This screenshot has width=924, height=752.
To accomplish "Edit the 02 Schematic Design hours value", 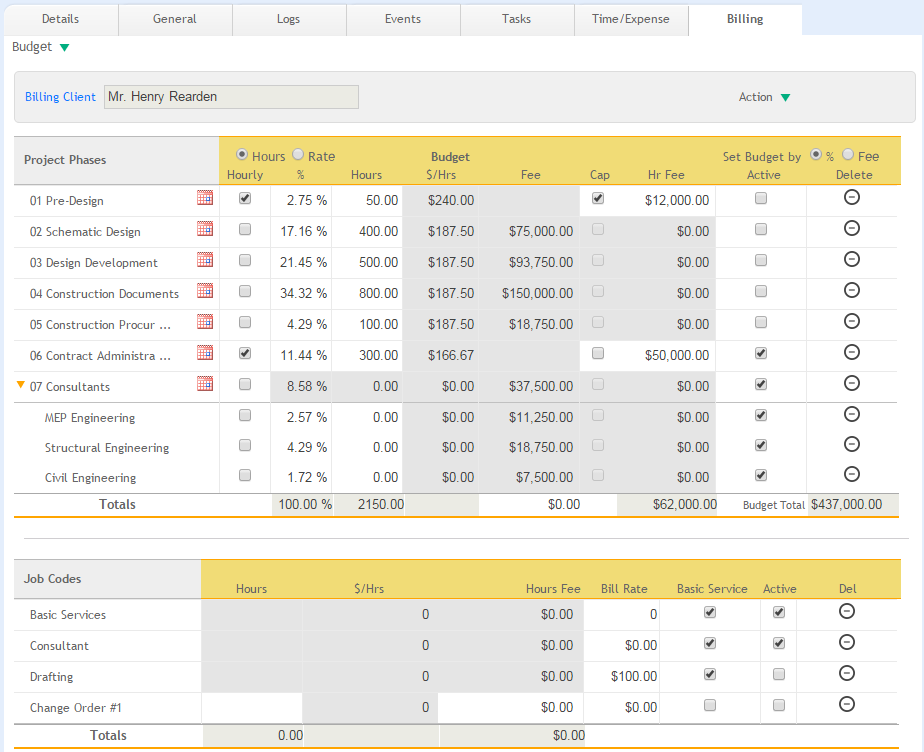I will click(x=367, y=232).
